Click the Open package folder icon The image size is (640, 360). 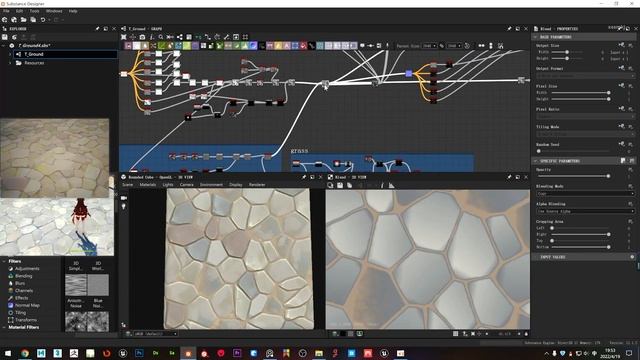[x=24, y=20]
